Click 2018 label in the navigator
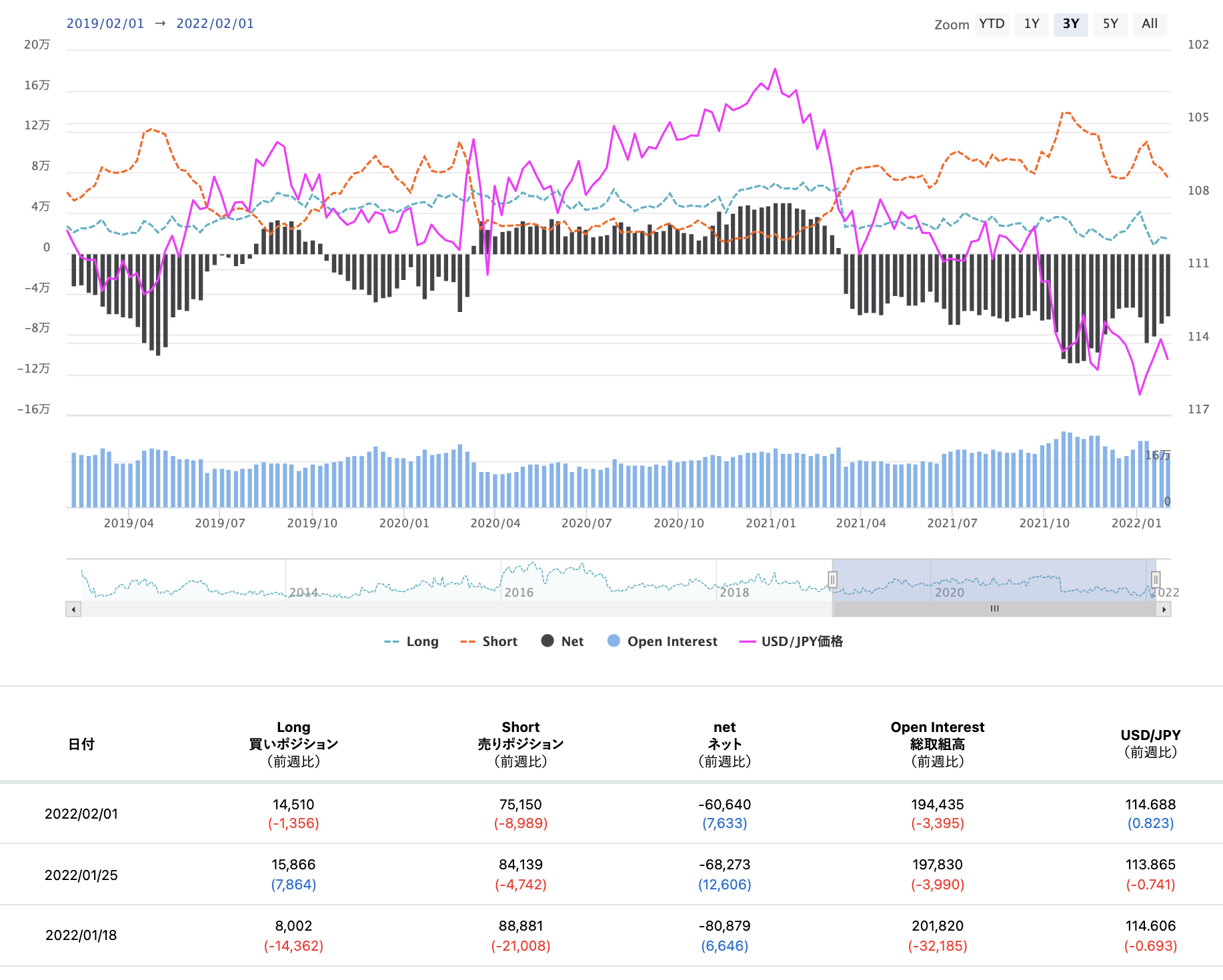Viewport: 1223px width, 980px height. [x=734, y=593]
